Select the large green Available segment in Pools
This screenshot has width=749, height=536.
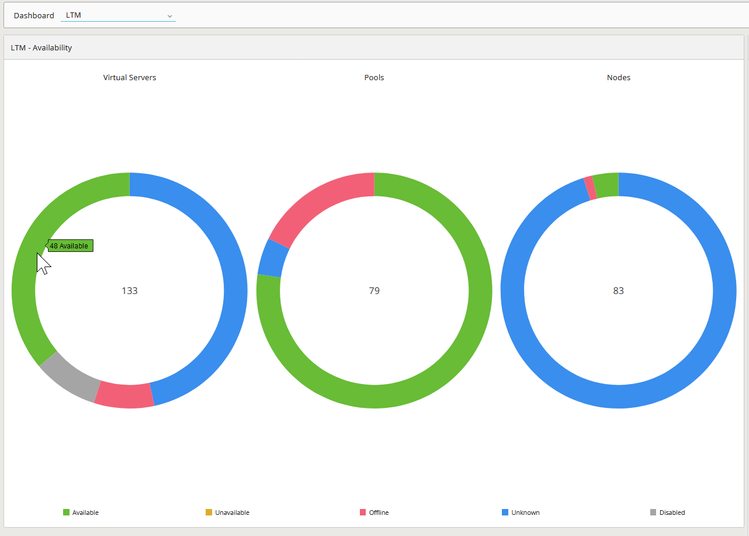pyautogui.click(x=480, y=292)
